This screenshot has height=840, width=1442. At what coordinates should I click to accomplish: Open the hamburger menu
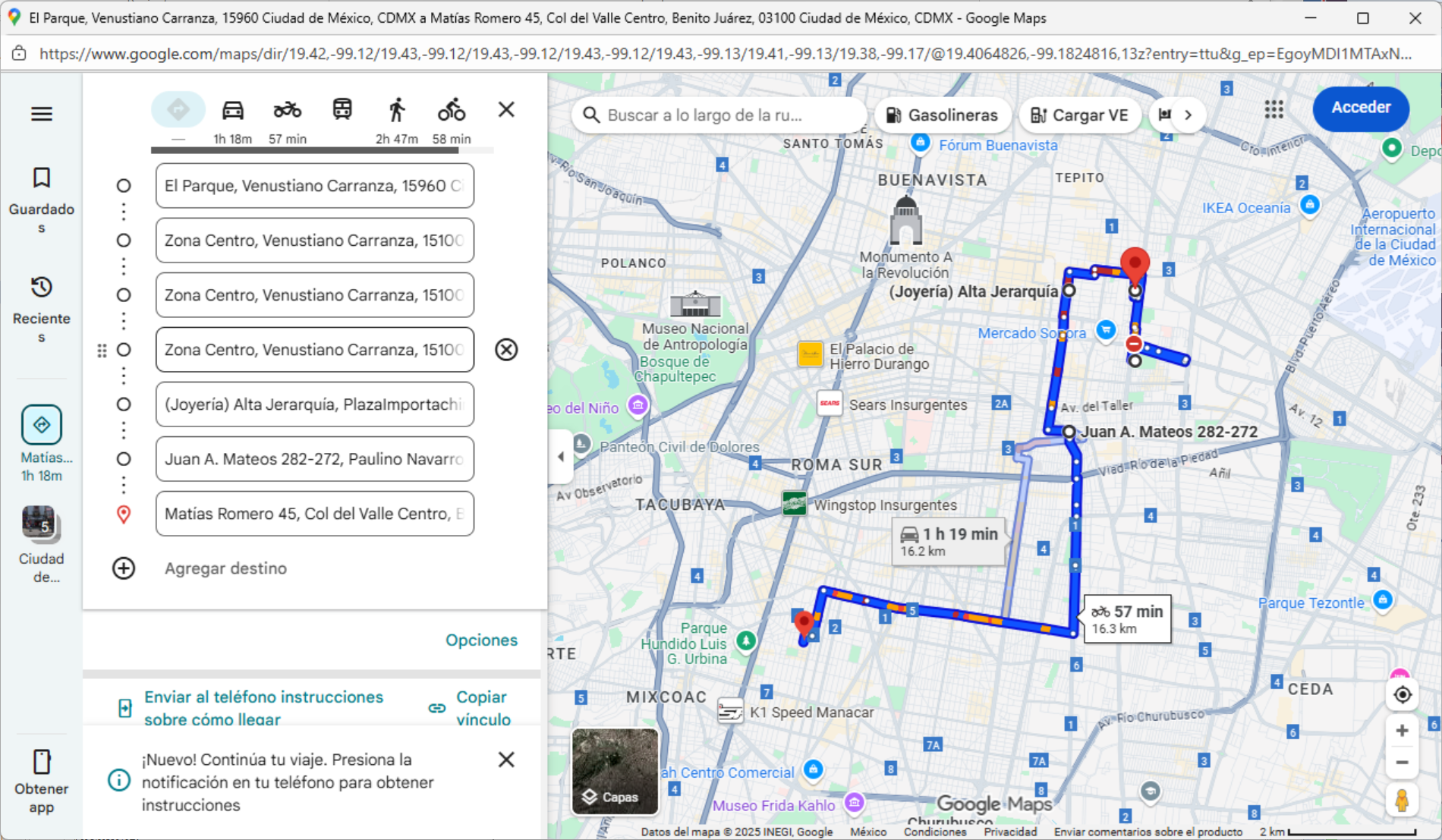[41, 114]
